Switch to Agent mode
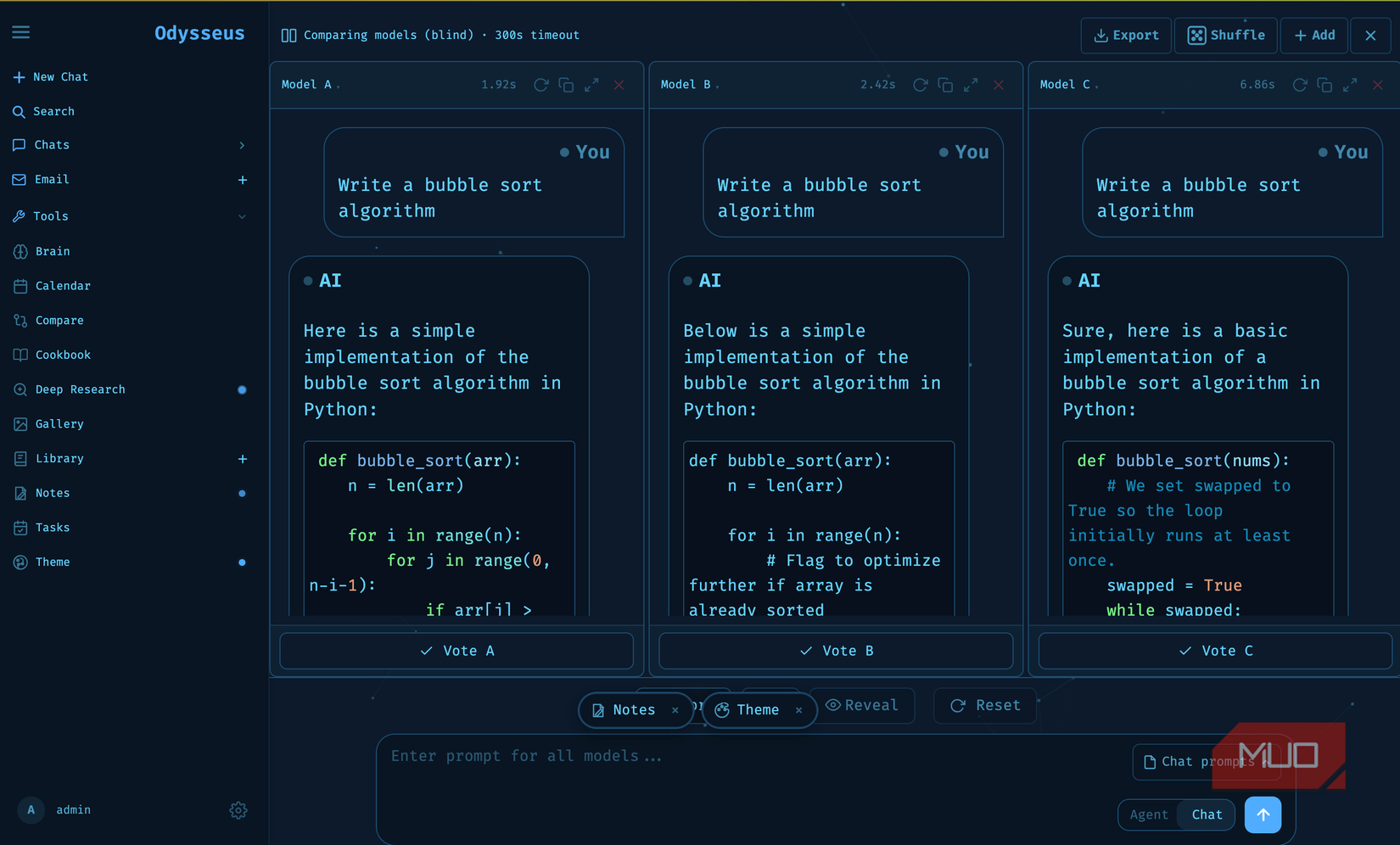Image resolution: width=1400 pixels, height=845 pixels. pos(1149,814)
